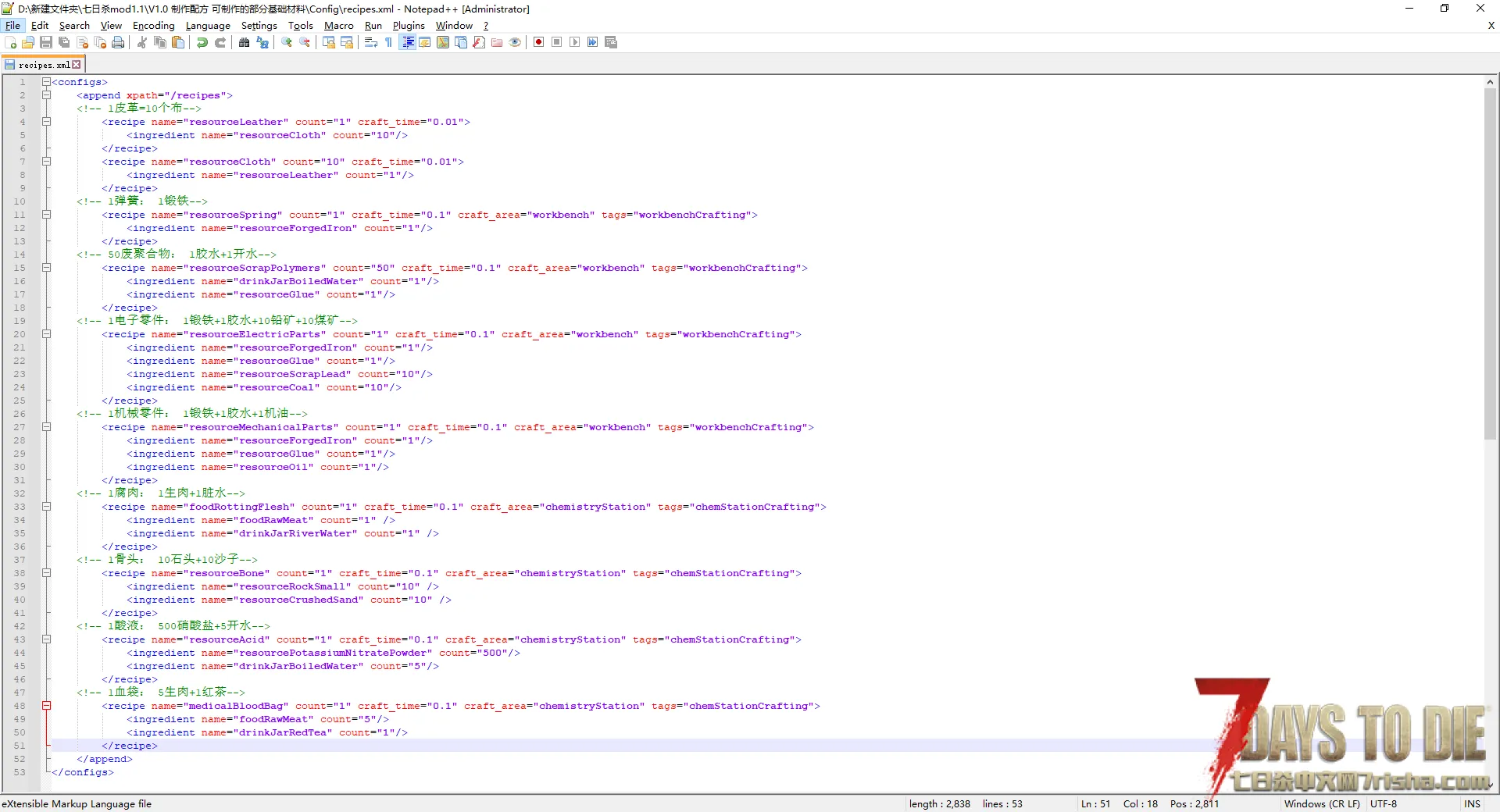The image size is (1500, 812).
Task: Toggle the Indent Guide toolbar button
Action: click(407, 42)
